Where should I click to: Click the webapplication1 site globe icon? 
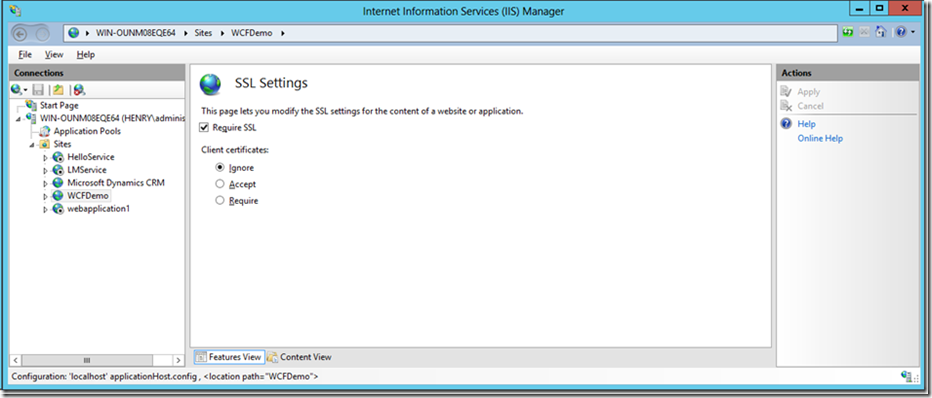(58, 209)
